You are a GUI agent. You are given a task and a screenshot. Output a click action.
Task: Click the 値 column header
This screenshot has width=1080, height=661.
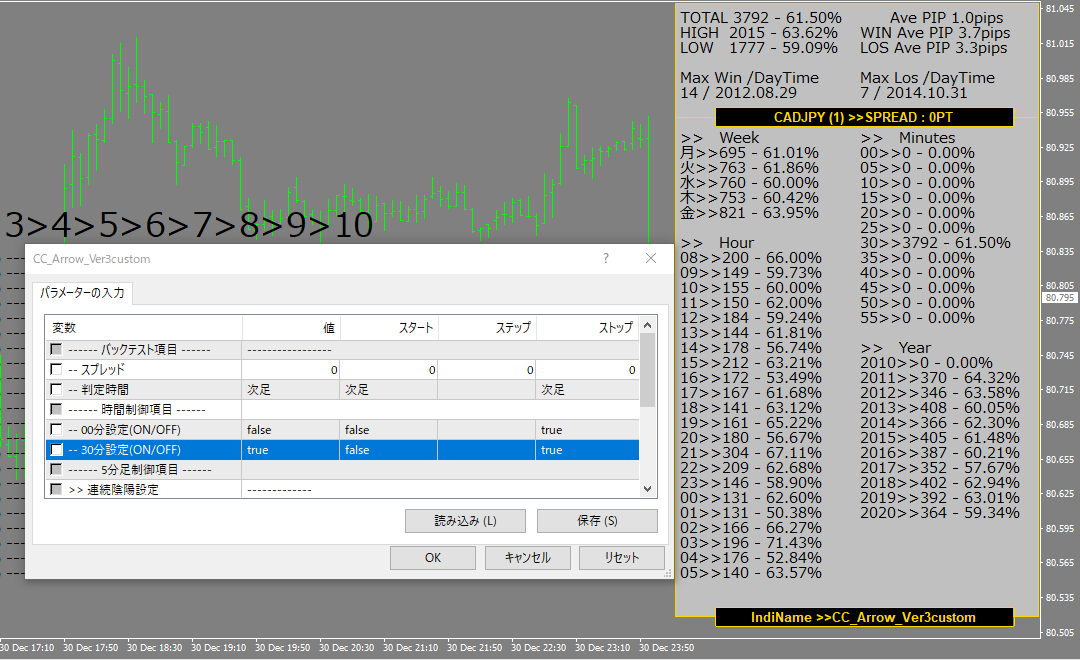tap(291, 328)
